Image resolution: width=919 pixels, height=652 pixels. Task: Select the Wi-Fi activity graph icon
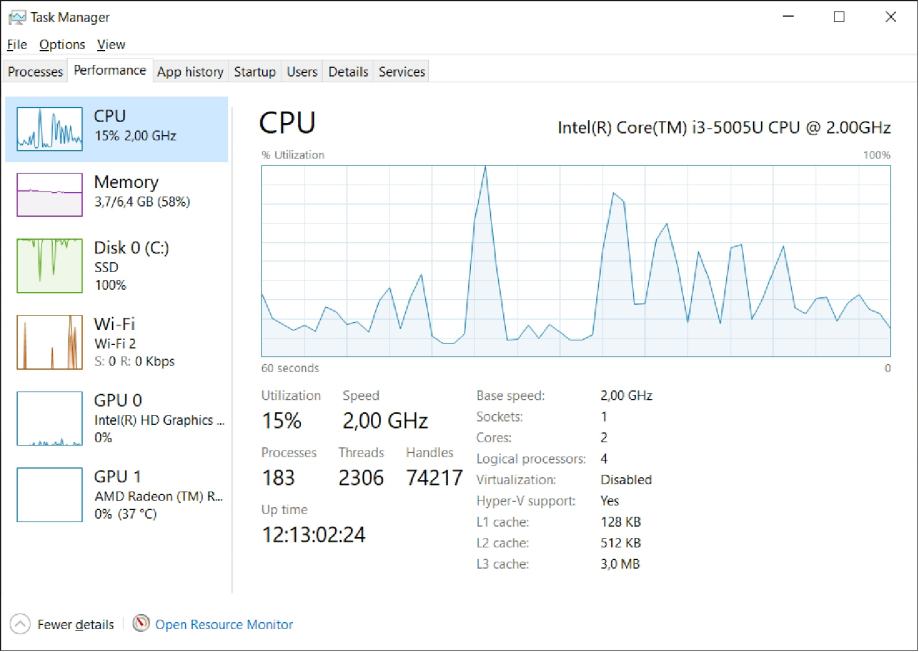[50, 342]
